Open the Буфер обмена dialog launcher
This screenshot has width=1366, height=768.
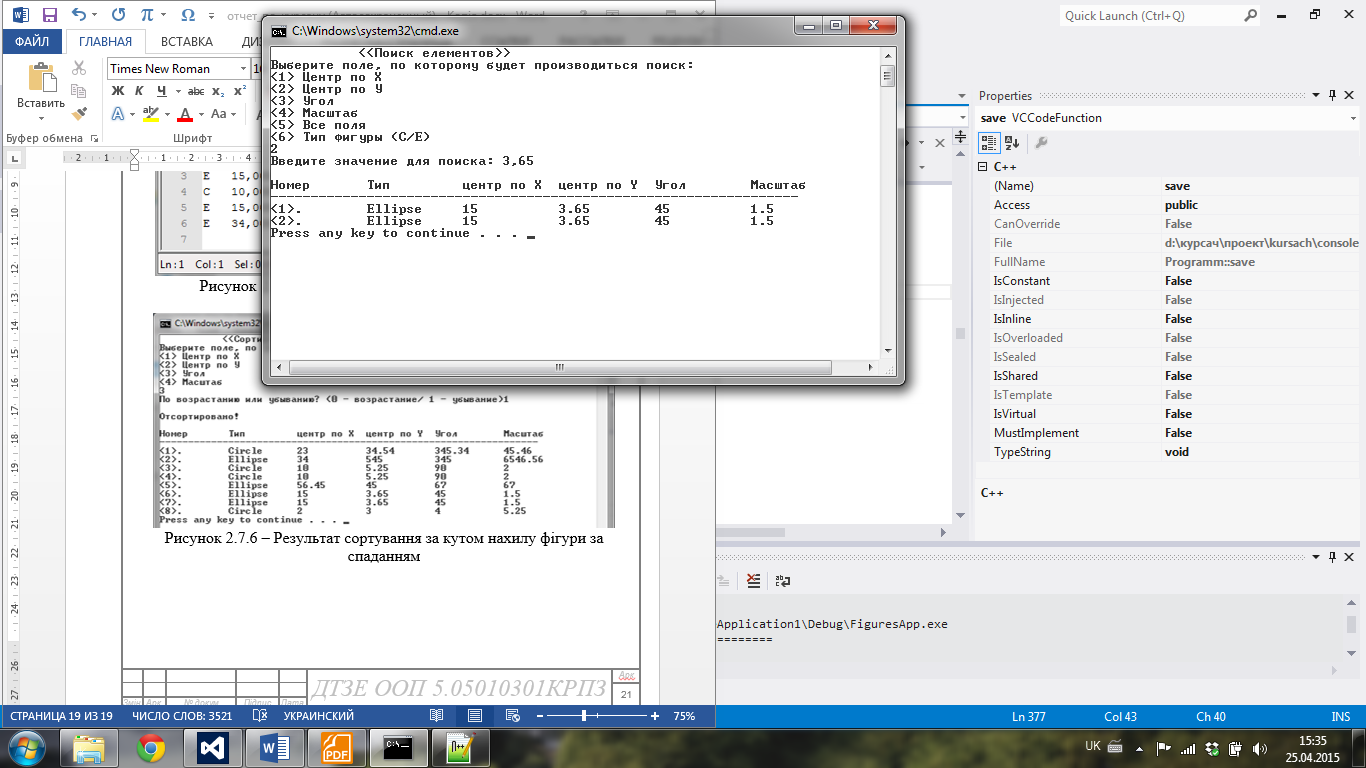tap(94, 138)
